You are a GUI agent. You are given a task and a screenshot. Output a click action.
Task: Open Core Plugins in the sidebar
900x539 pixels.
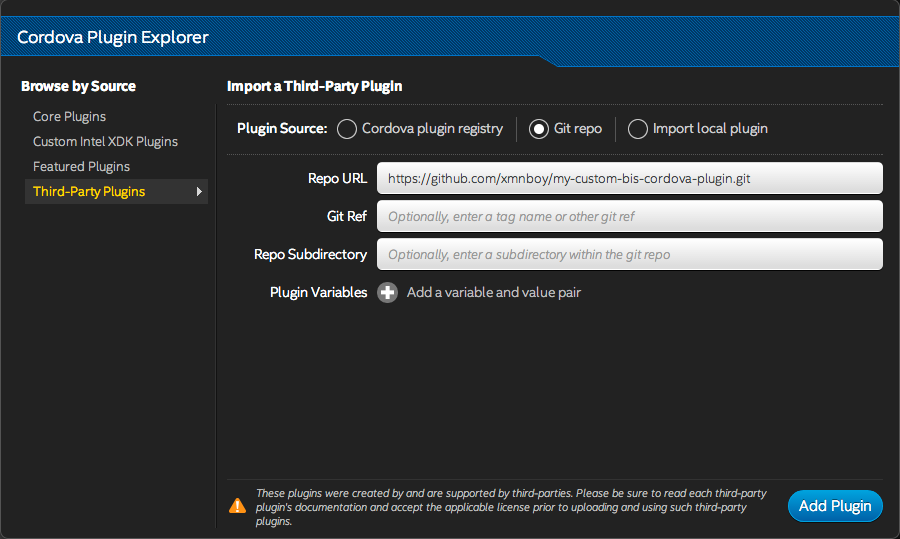click(69, 117)
